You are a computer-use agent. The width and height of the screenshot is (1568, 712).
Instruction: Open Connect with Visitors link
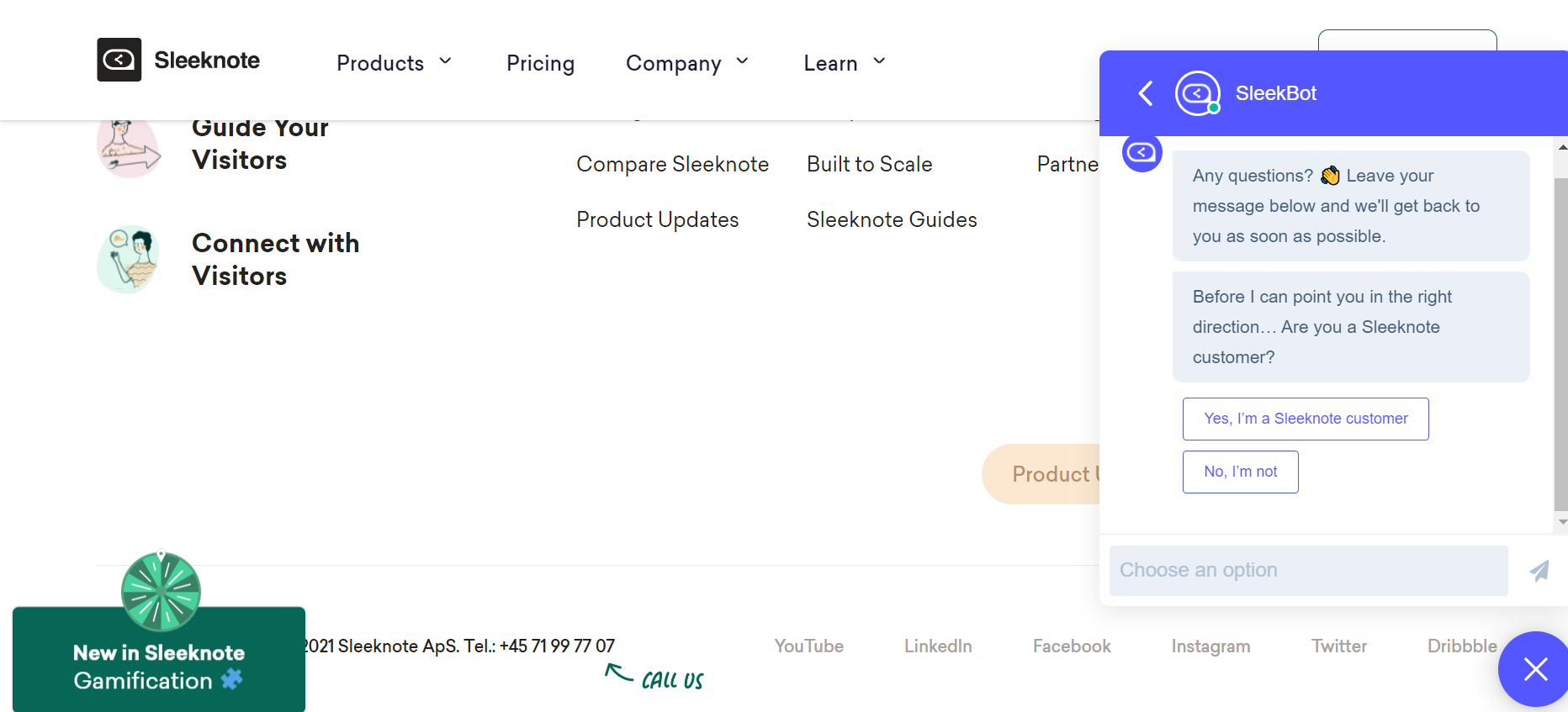pyautogui.click(x=276, y=259)
